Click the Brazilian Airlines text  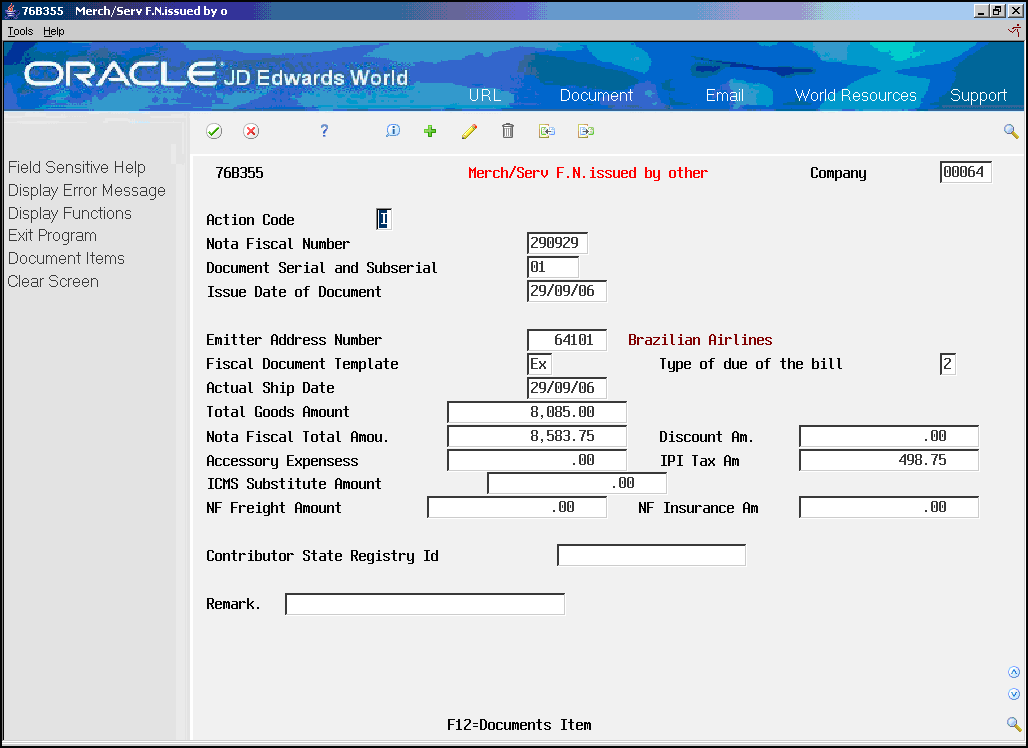point(700,340)
